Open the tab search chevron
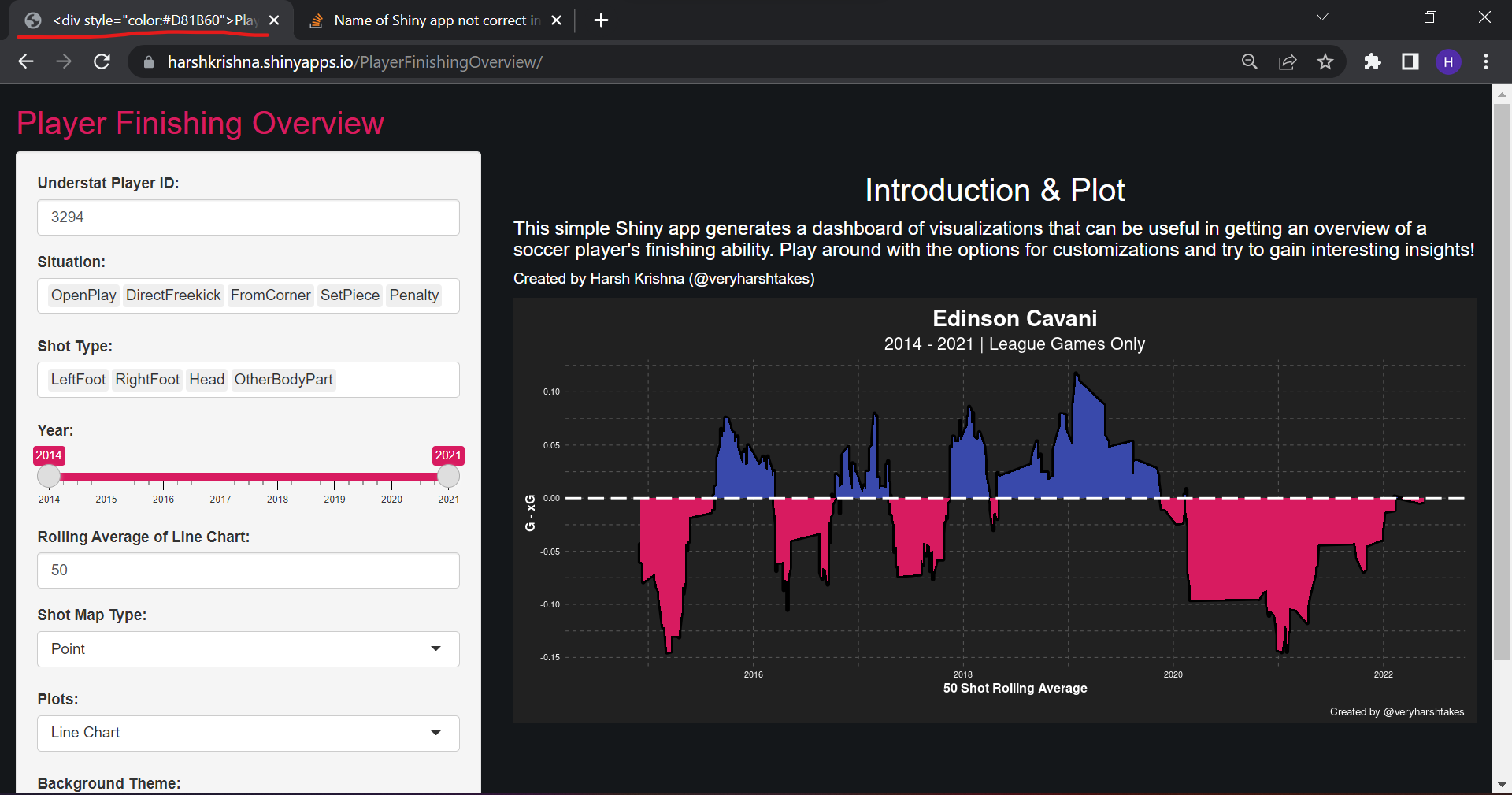Screen dimensions: 1512x795 click(x=1322, y=17)
